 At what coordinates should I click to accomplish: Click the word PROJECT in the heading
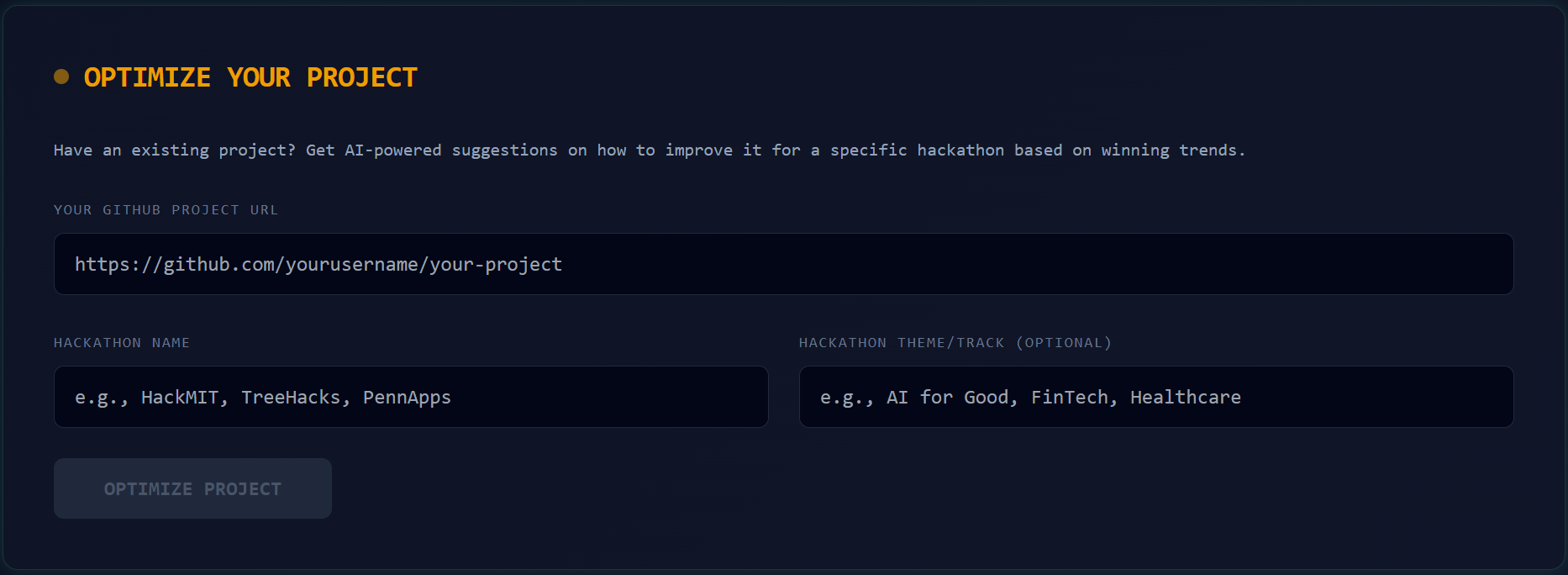pos(361,77)
